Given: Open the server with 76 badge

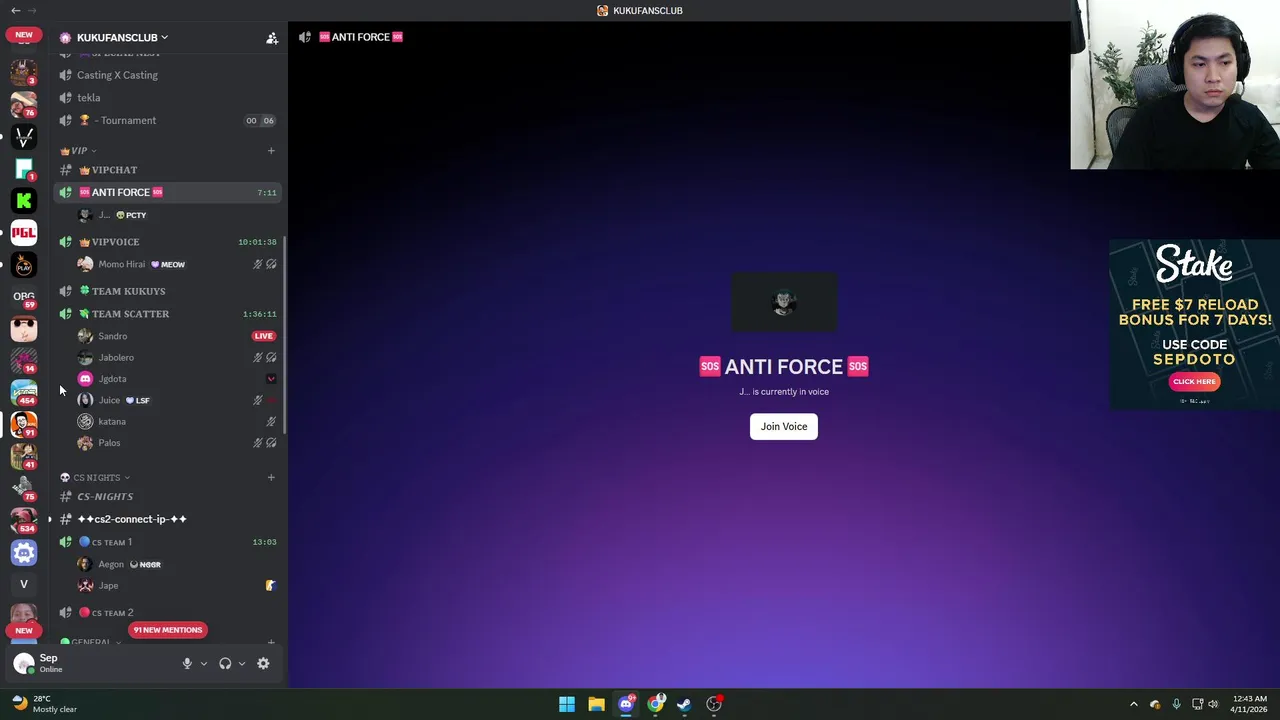Looking at the screenshot, I should tap(24, 104).
